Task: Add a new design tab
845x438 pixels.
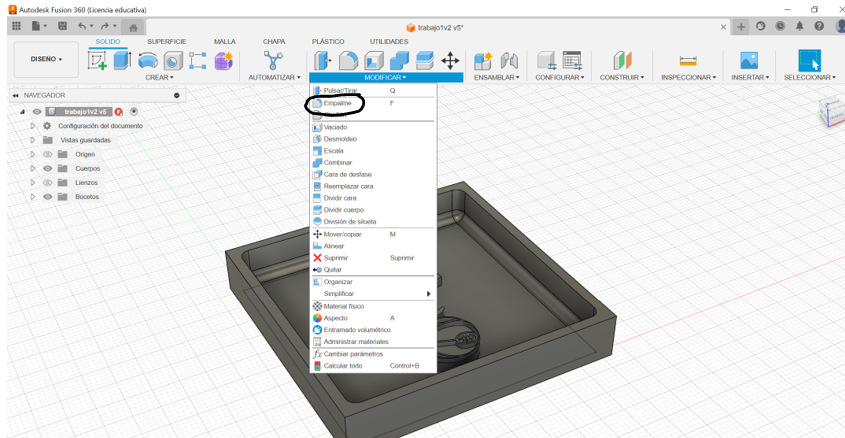Action: click(741, 26)
